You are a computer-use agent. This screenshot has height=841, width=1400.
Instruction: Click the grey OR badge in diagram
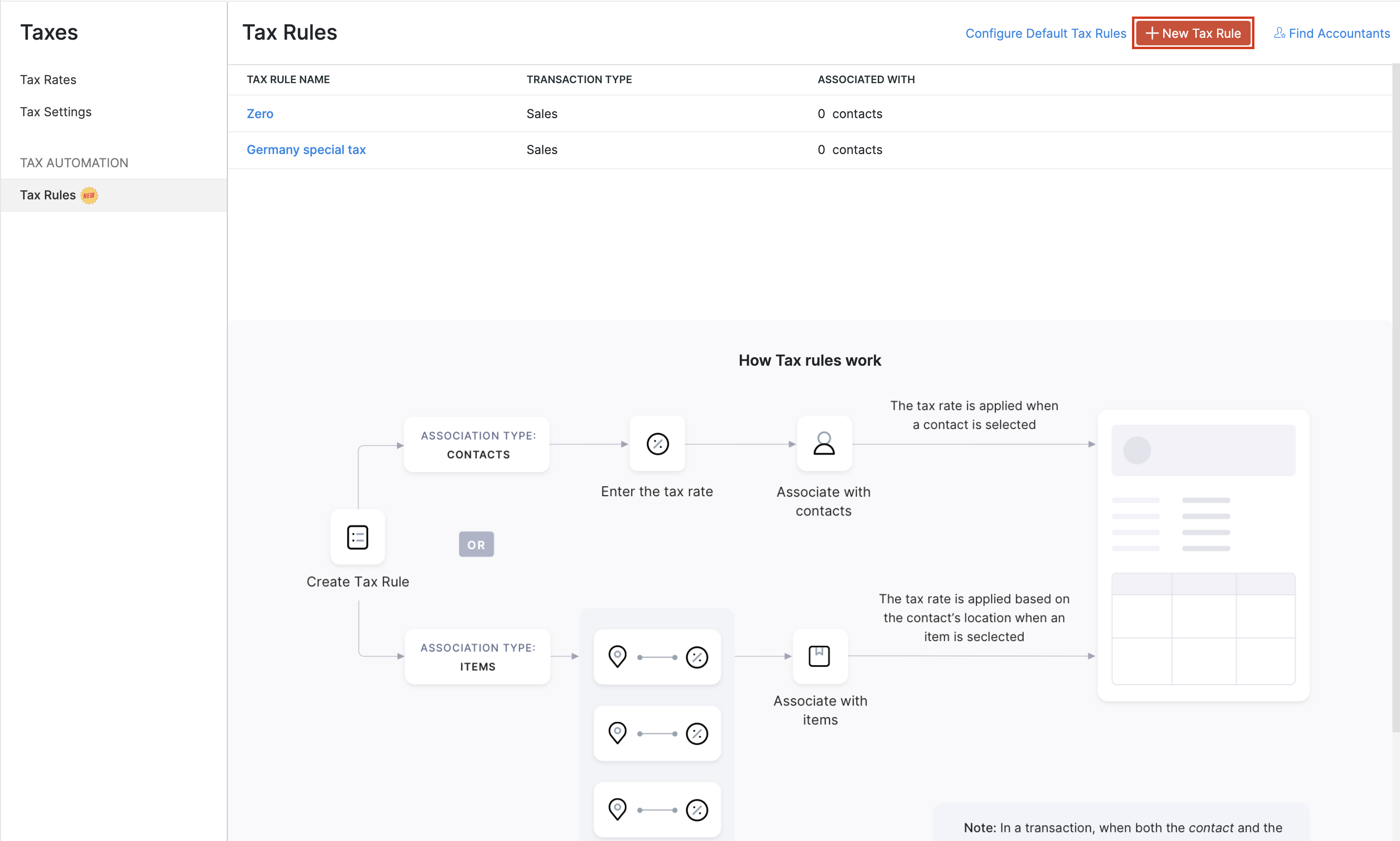475,544
